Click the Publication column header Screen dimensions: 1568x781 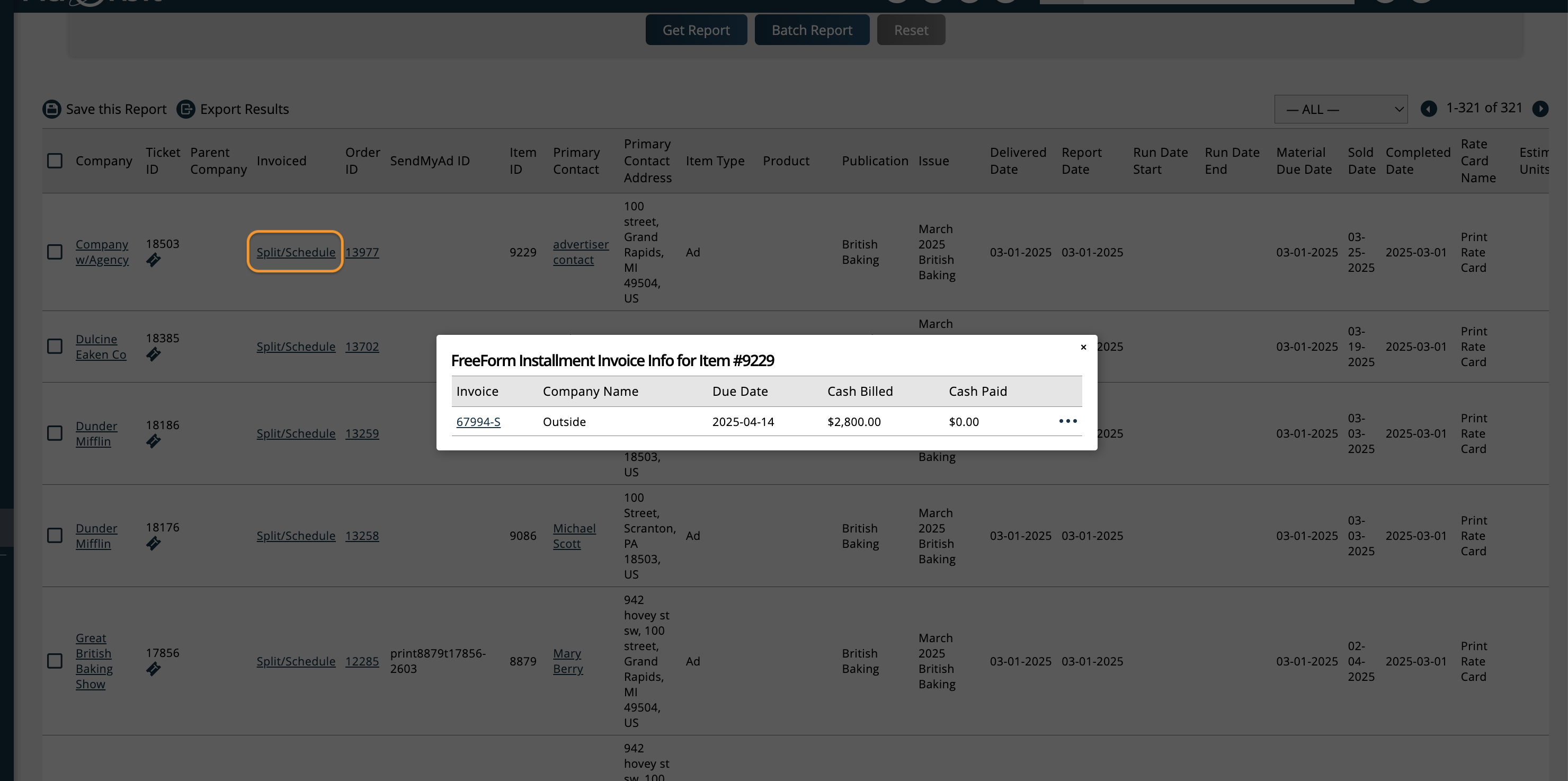(875, 161)
